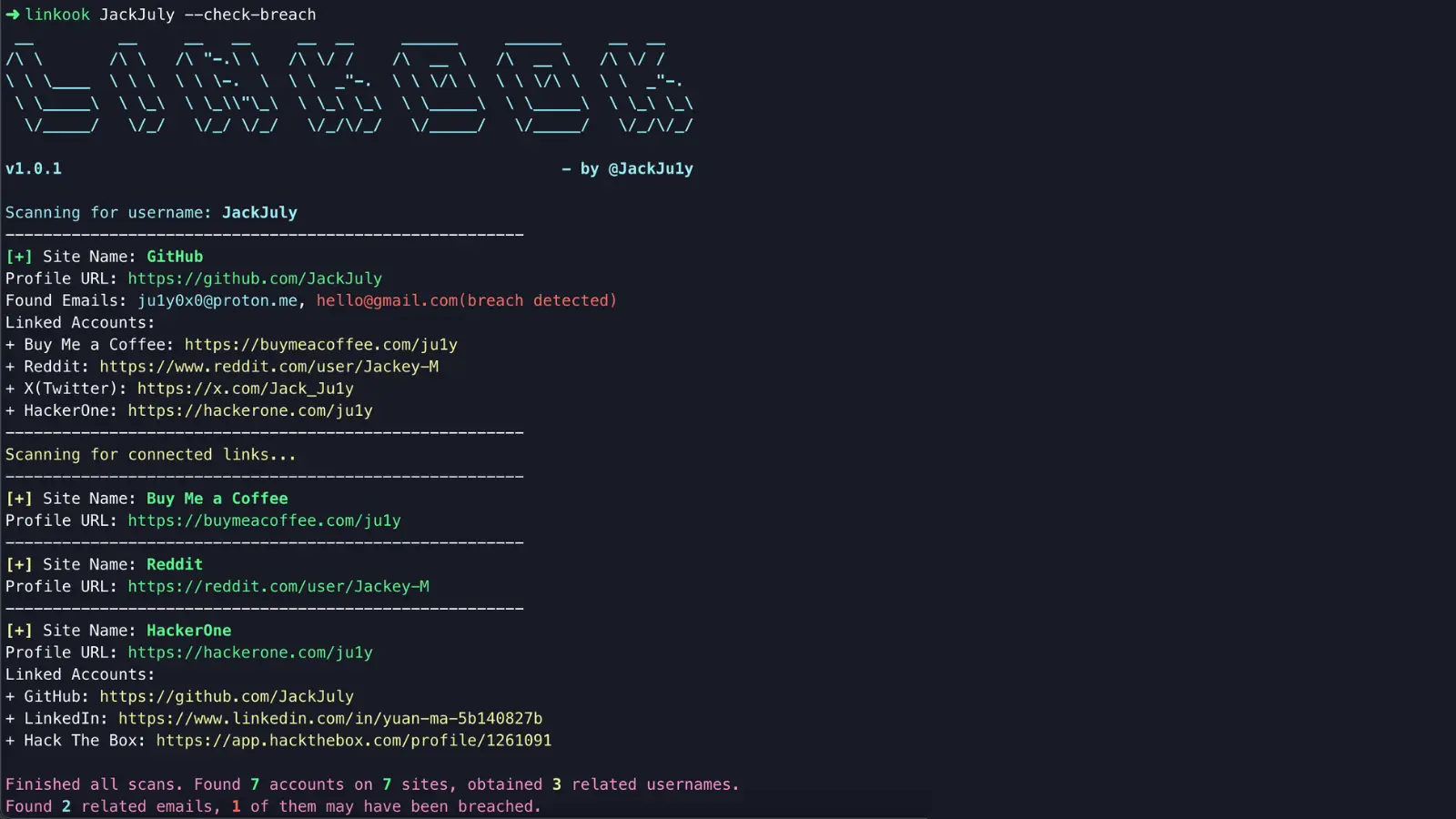Open the x.com/Jack_July Twitter link
The image size is (1456, 819).
click(246, 389)
